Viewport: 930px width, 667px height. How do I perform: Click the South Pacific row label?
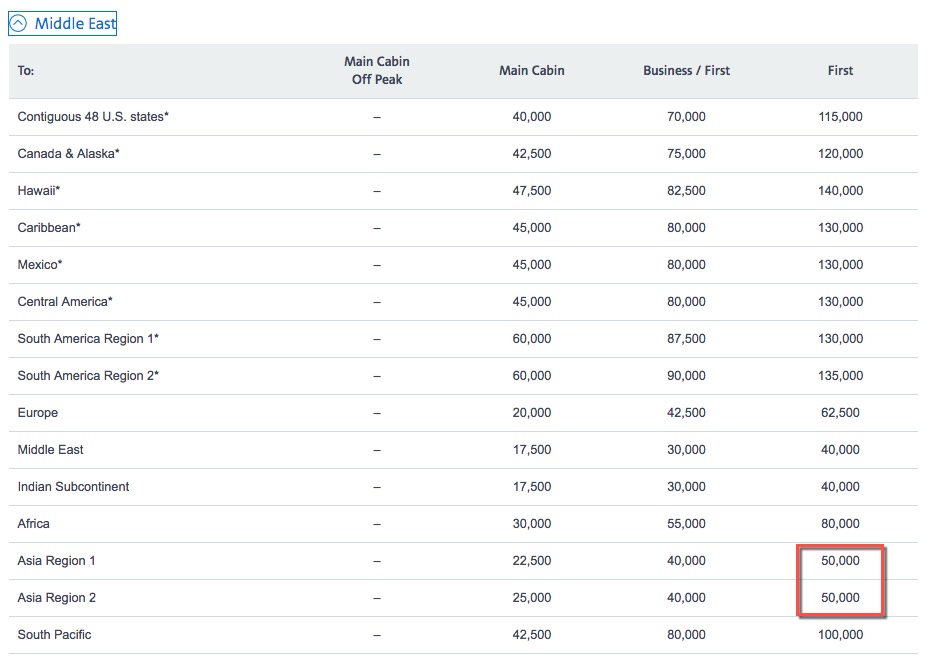pos(55,634)
